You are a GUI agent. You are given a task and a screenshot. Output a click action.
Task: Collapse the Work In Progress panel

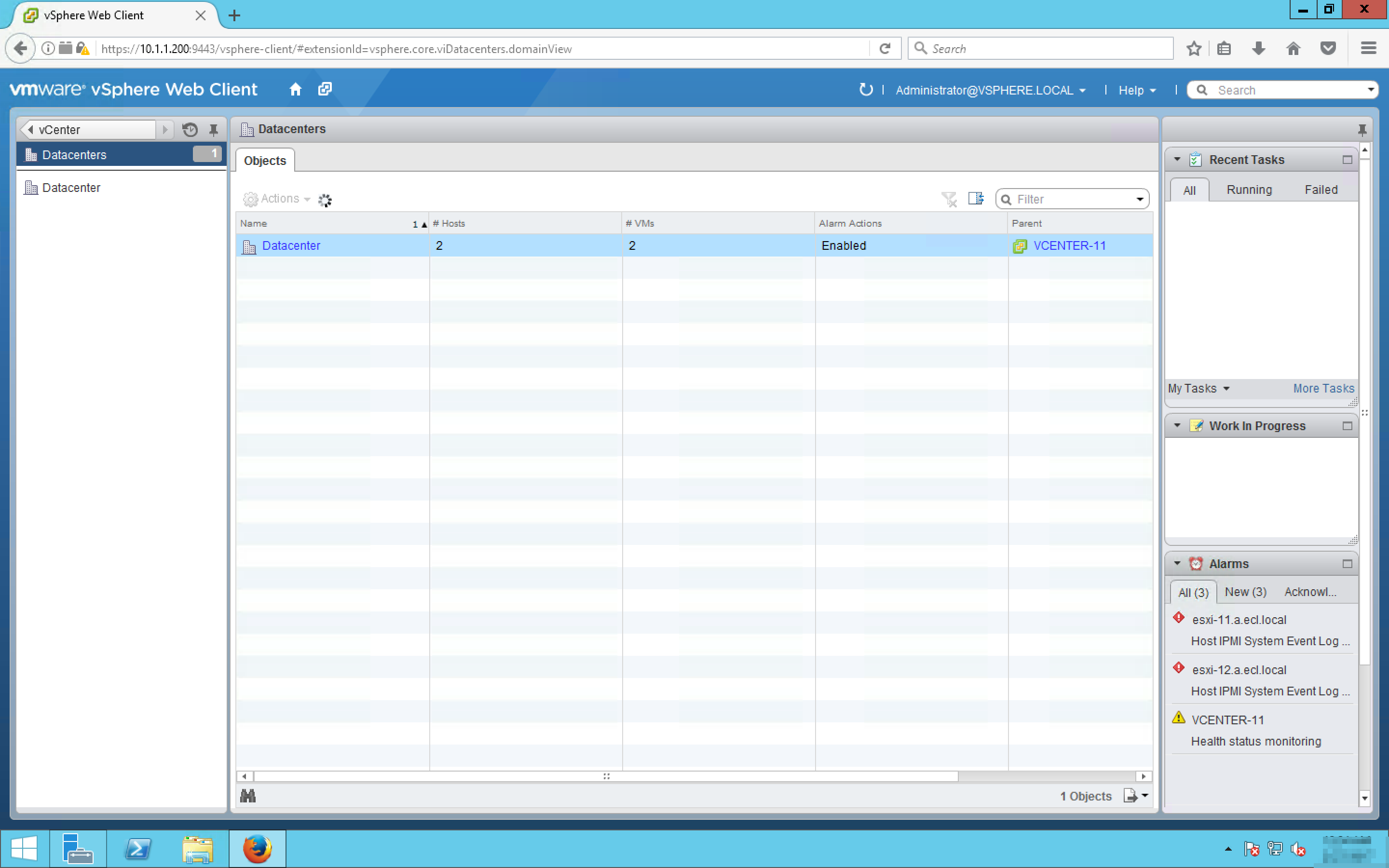pos(1177,426)
